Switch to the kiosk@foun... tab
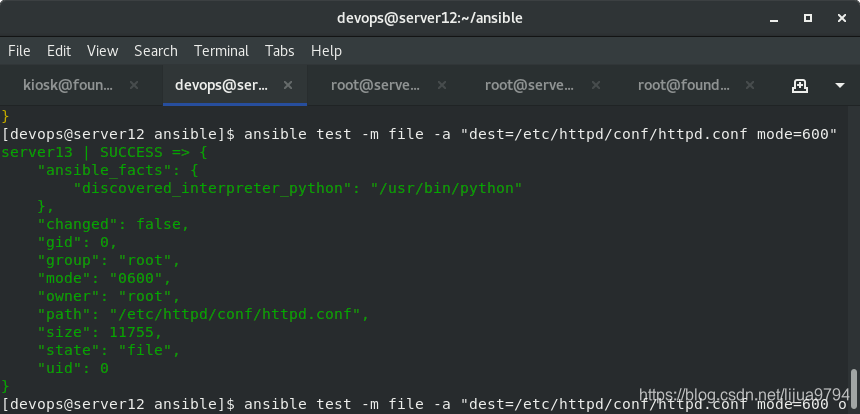This screenshot has width=860, height=414. click(x=68, y=85)
